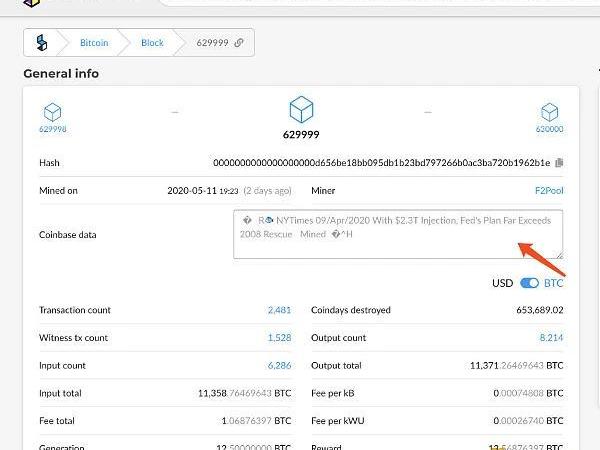This screenshot has height=450, width=600.
Task: View the 2,481 transaction count link
Action: point(279,310)
